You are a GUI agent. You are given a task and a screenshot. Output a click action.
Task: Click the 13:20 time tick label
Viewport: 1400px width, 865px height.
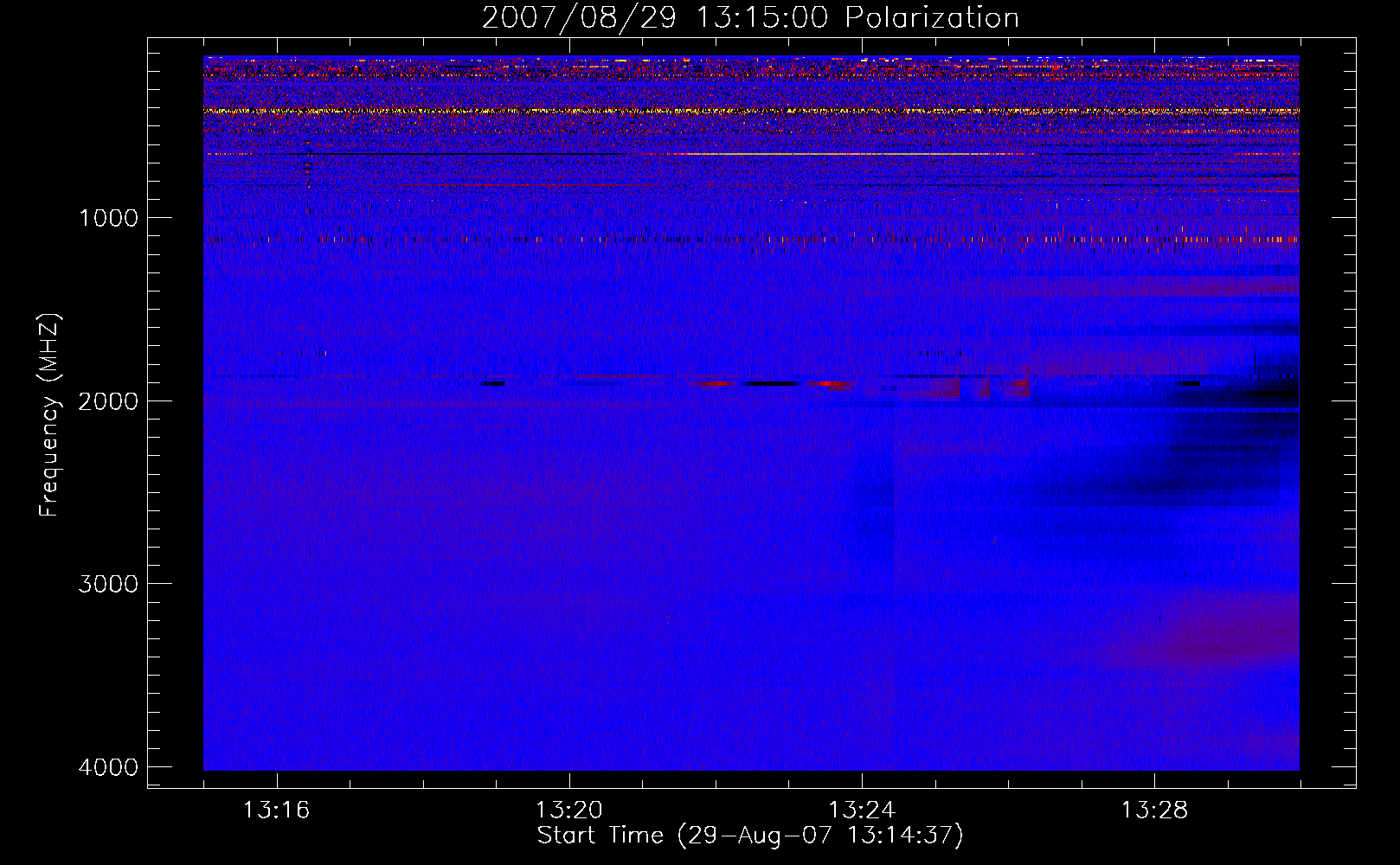point(569,811)
